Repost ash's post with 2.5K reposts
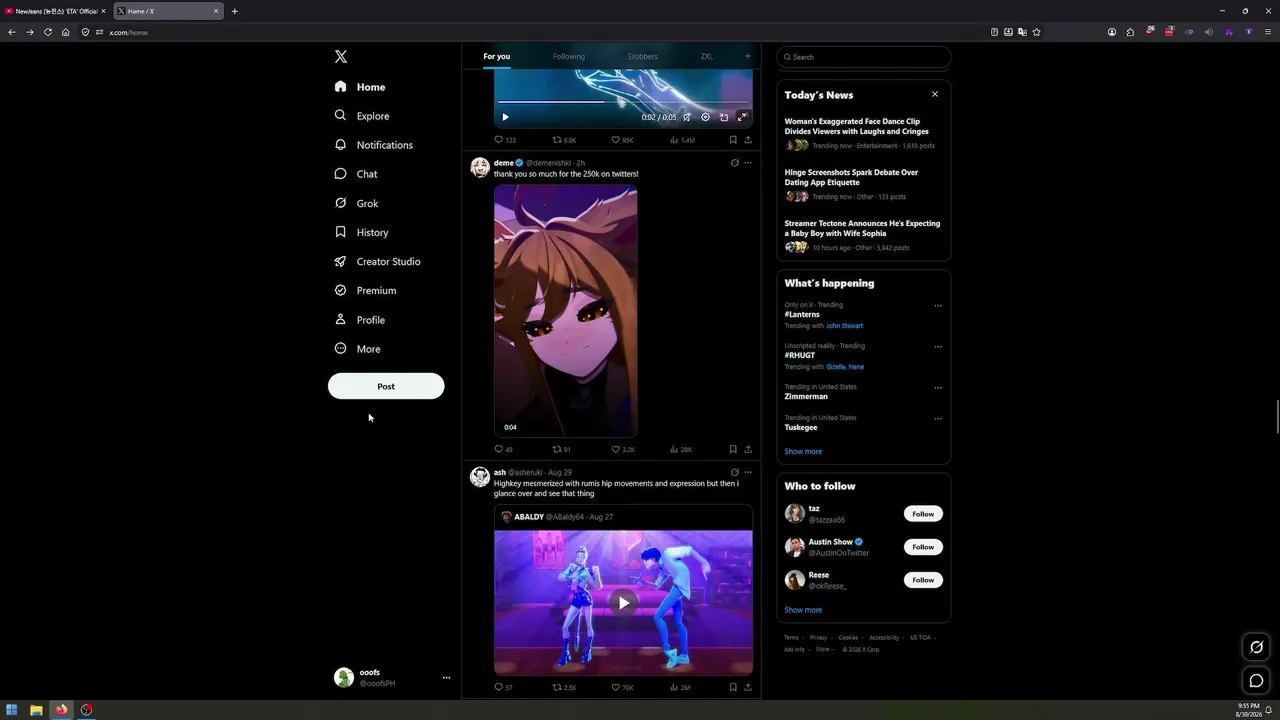1280x720 pixels. coord(557,688)
